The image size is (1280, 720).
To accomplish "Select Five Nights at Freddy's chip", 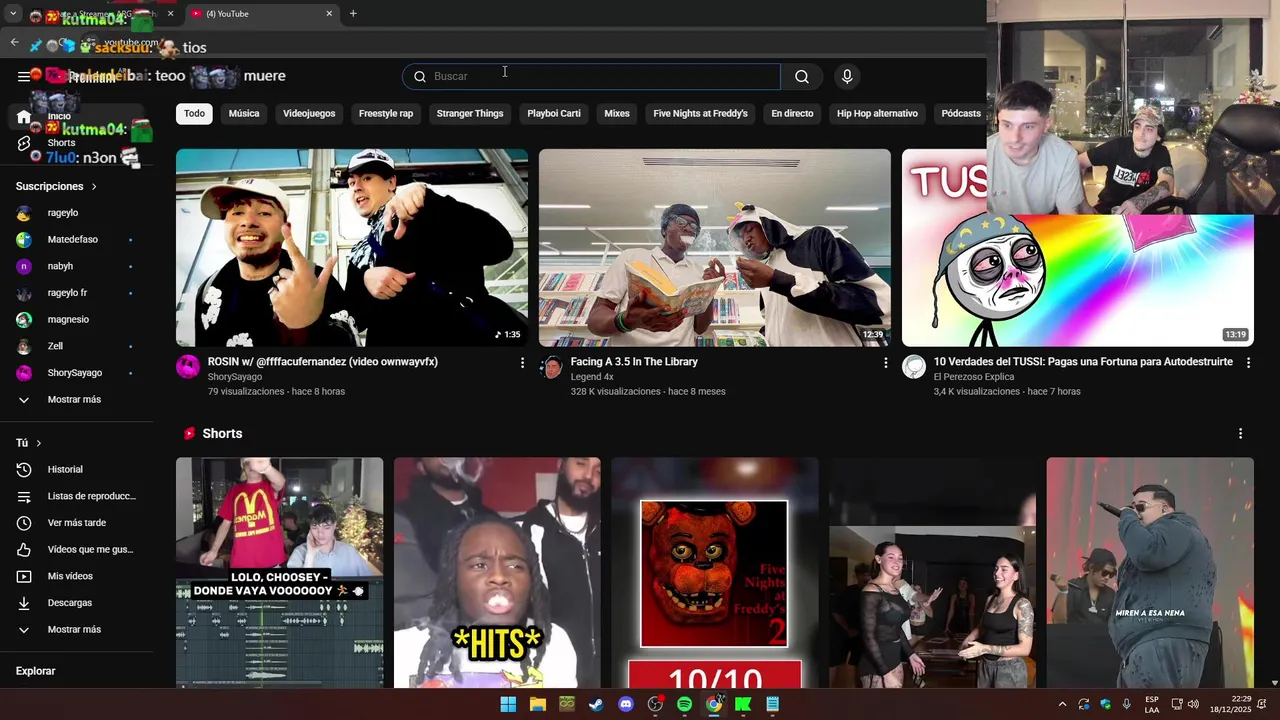I will (700, 114).
